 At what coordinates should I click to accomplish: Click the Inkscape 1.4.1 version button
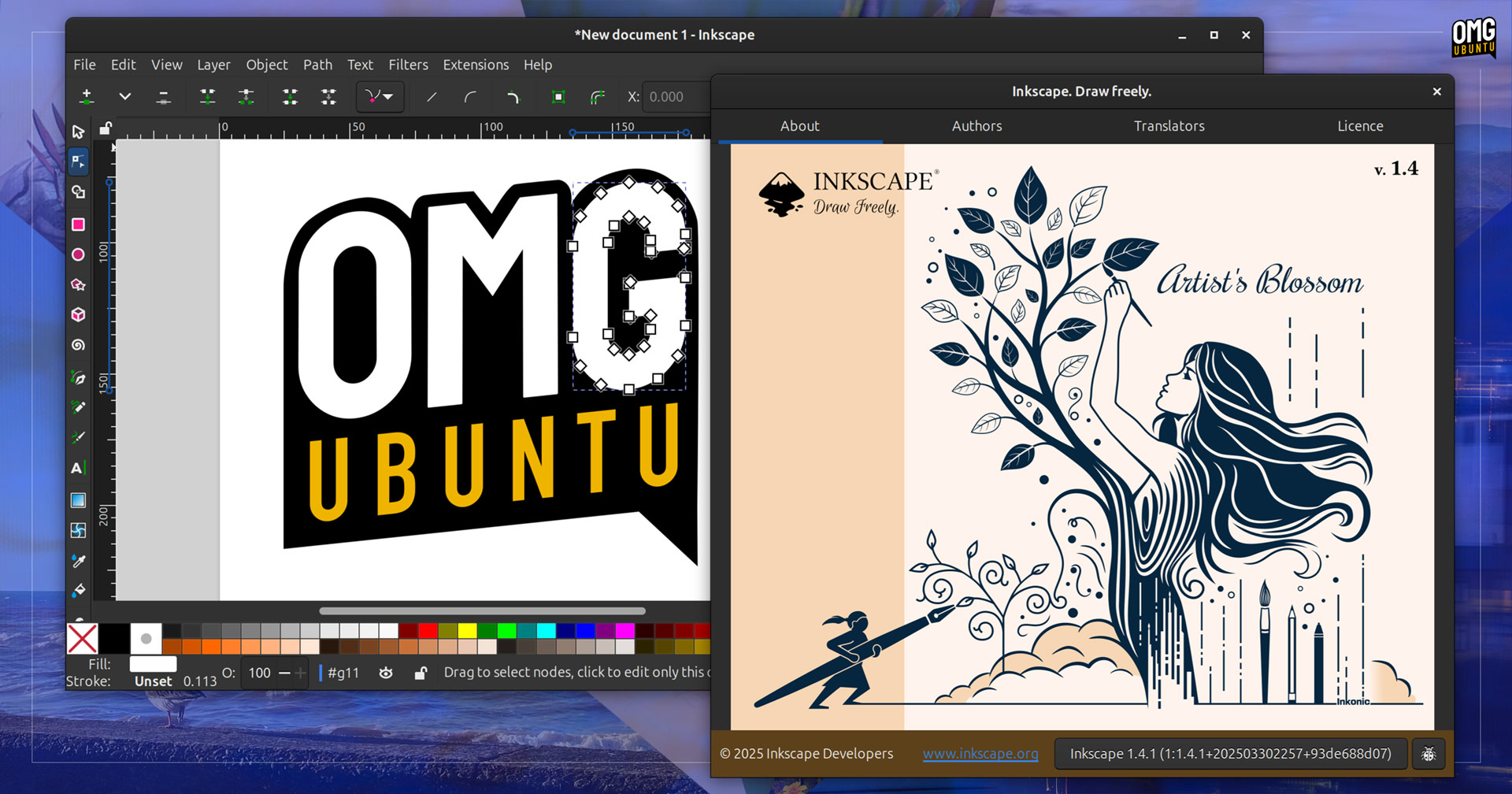pyautogui.click(x=1232, y=754)
